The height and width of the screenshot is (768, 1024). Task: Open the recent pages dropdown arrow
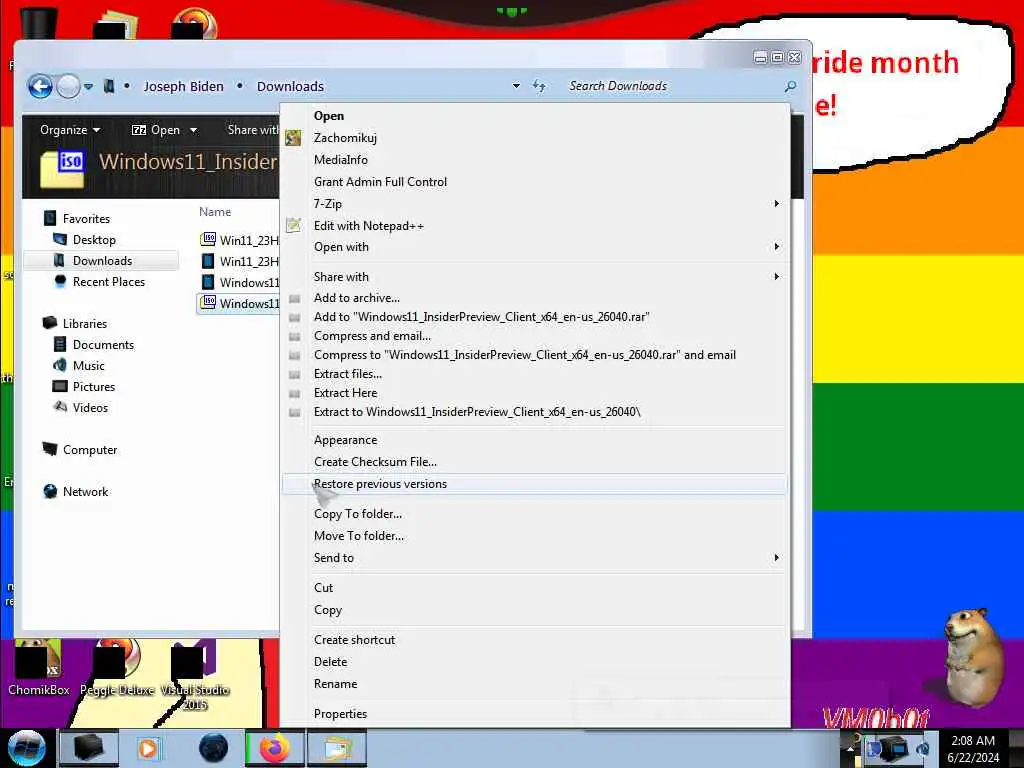pyautogui.click(x=88, y=86)
